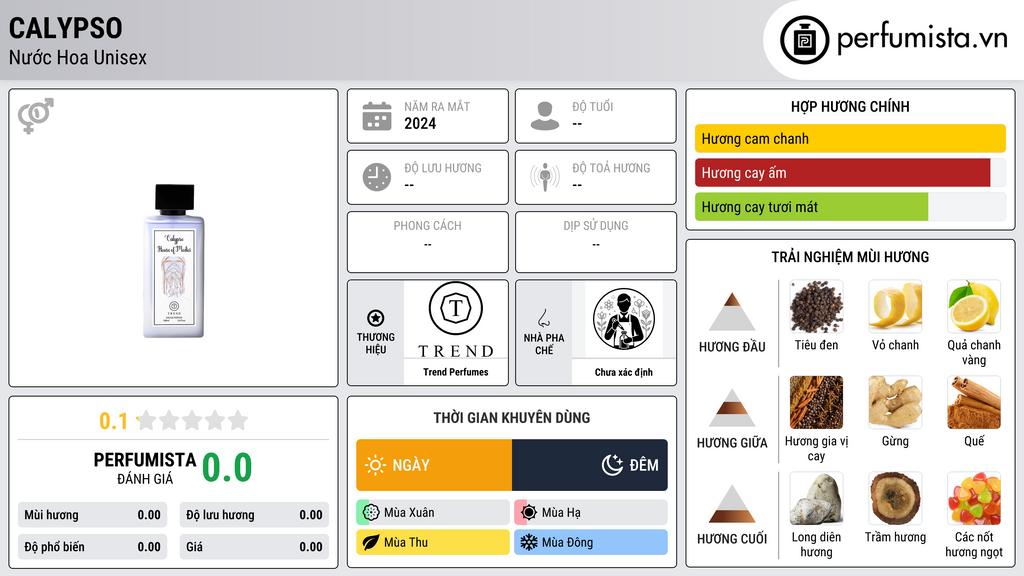Click the green 0.0 Perfumista rating
1024x576 pixels.
[227, 468]
